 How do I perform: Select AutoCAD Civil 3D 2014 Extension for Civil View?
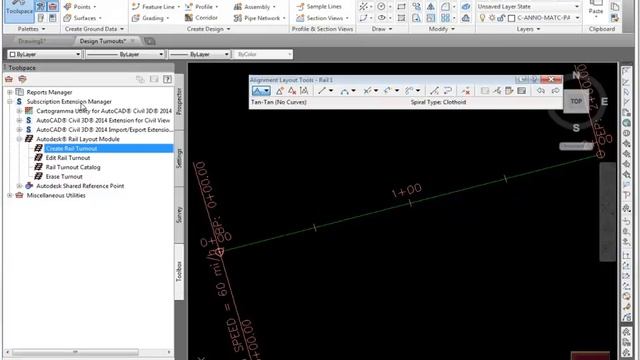point(103,120)
